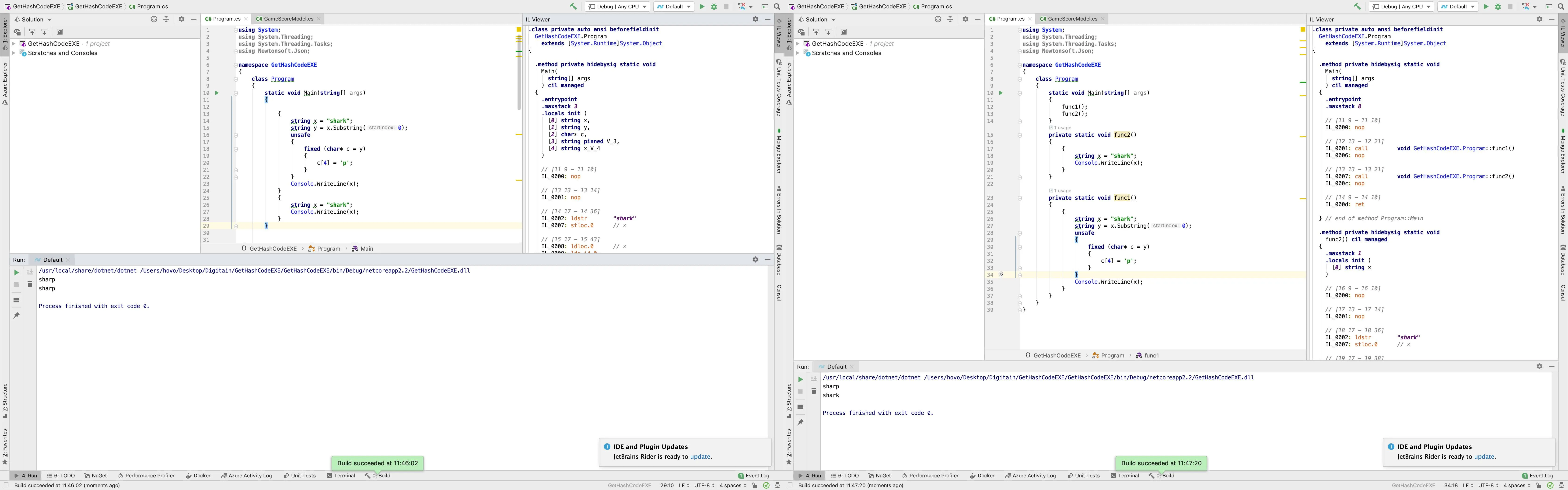This screenshot has width=1568, height=490.
Task: Expand GetHashCodeEXE solution node in left explorer
Action: [13, 44]
